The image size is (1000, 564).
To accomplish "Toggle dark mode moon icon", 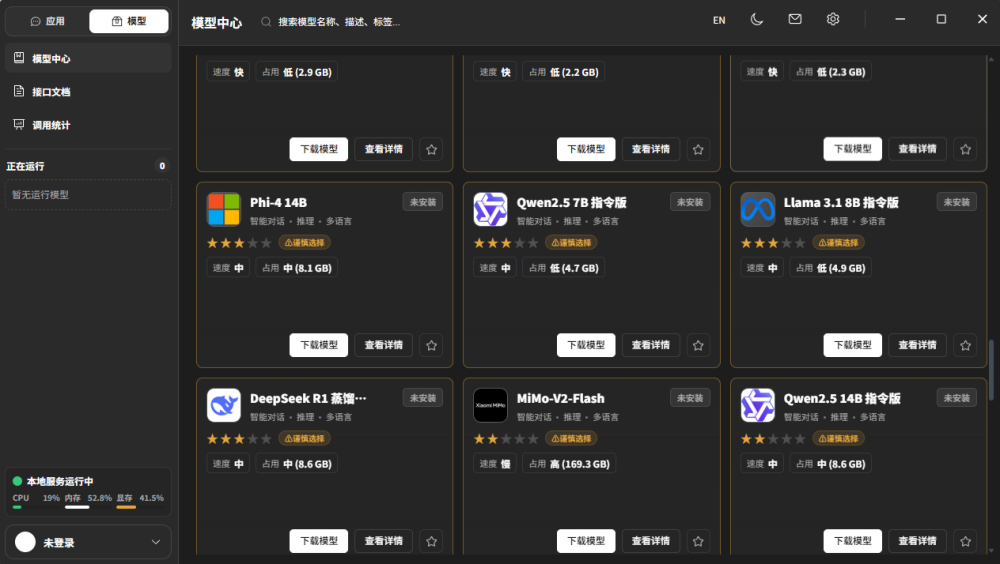I will tap(756, 20).
